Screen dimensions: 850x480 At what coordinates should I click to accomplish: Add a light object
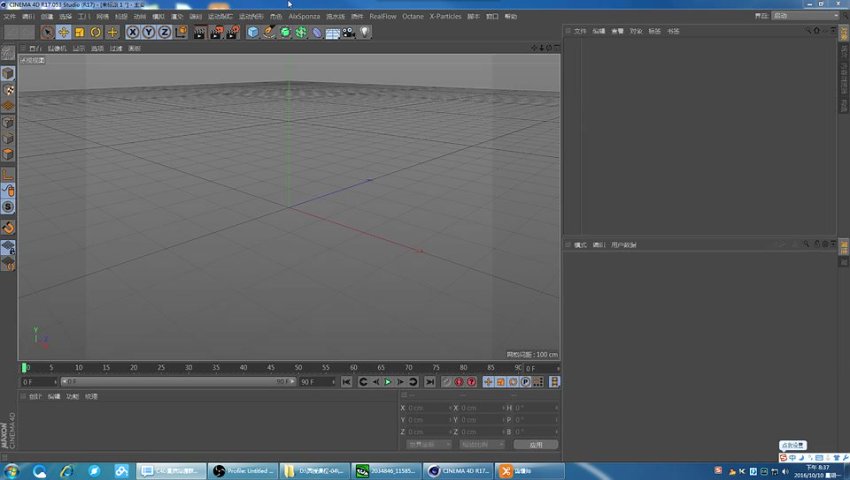click(365, 33)
